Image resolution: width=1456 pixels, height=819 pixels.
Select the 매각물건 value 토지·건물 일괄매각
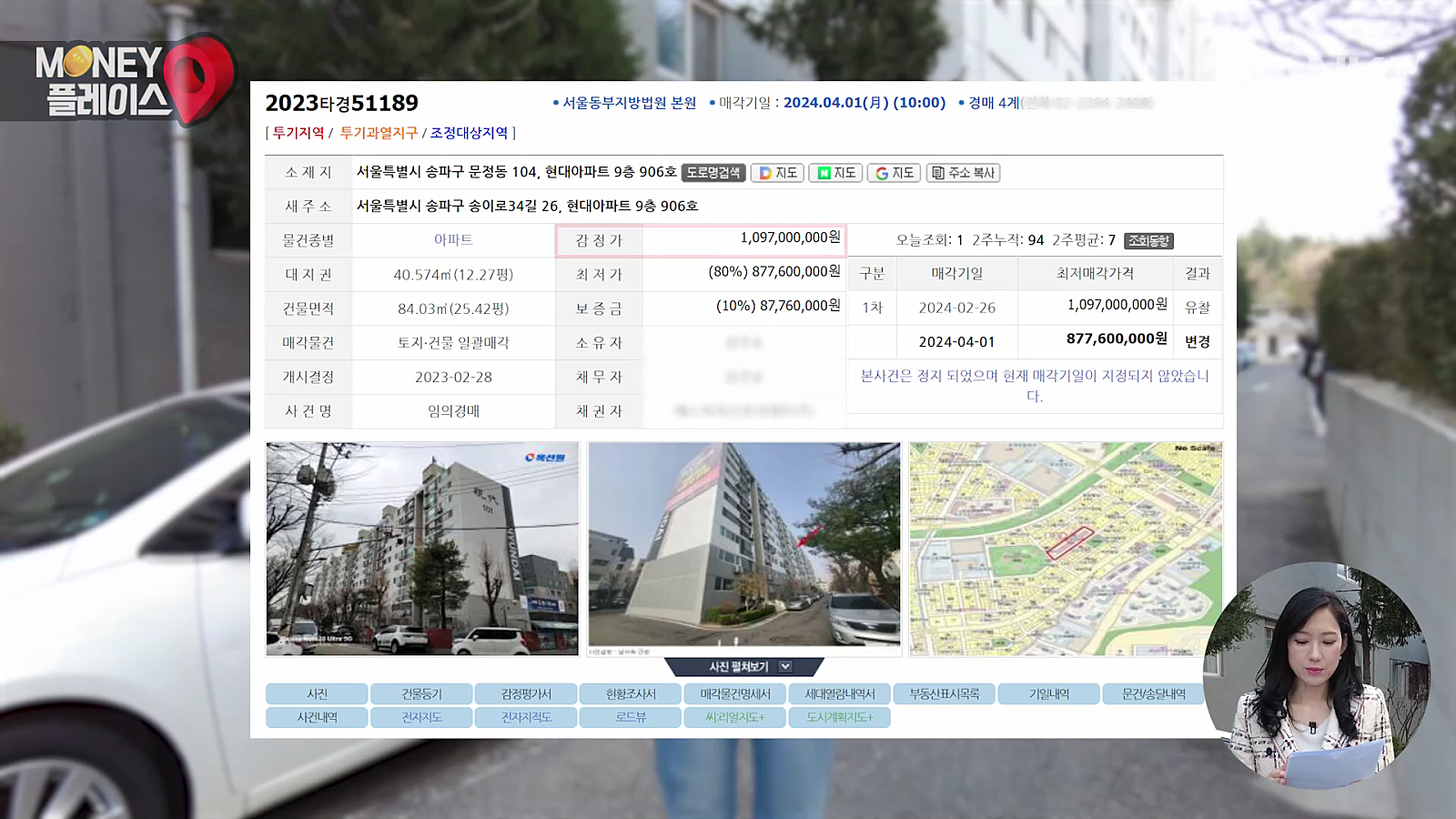pyautogui.click(x=453, y=343)
